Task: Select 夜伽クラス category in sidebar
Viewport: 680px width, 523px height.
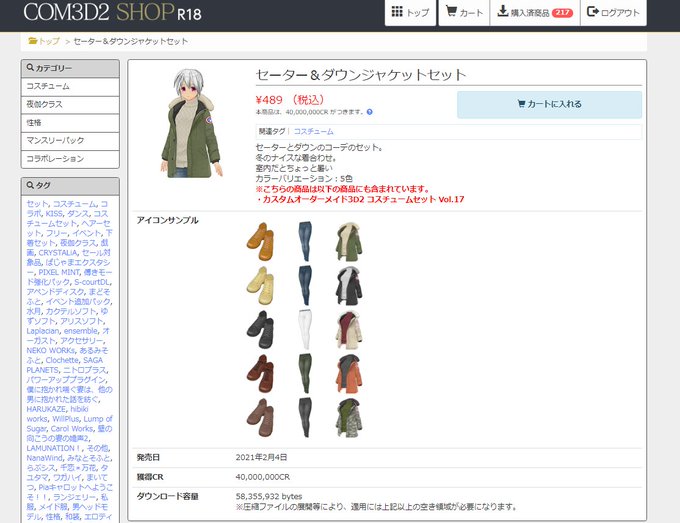Action: click(x=70, y=105)
